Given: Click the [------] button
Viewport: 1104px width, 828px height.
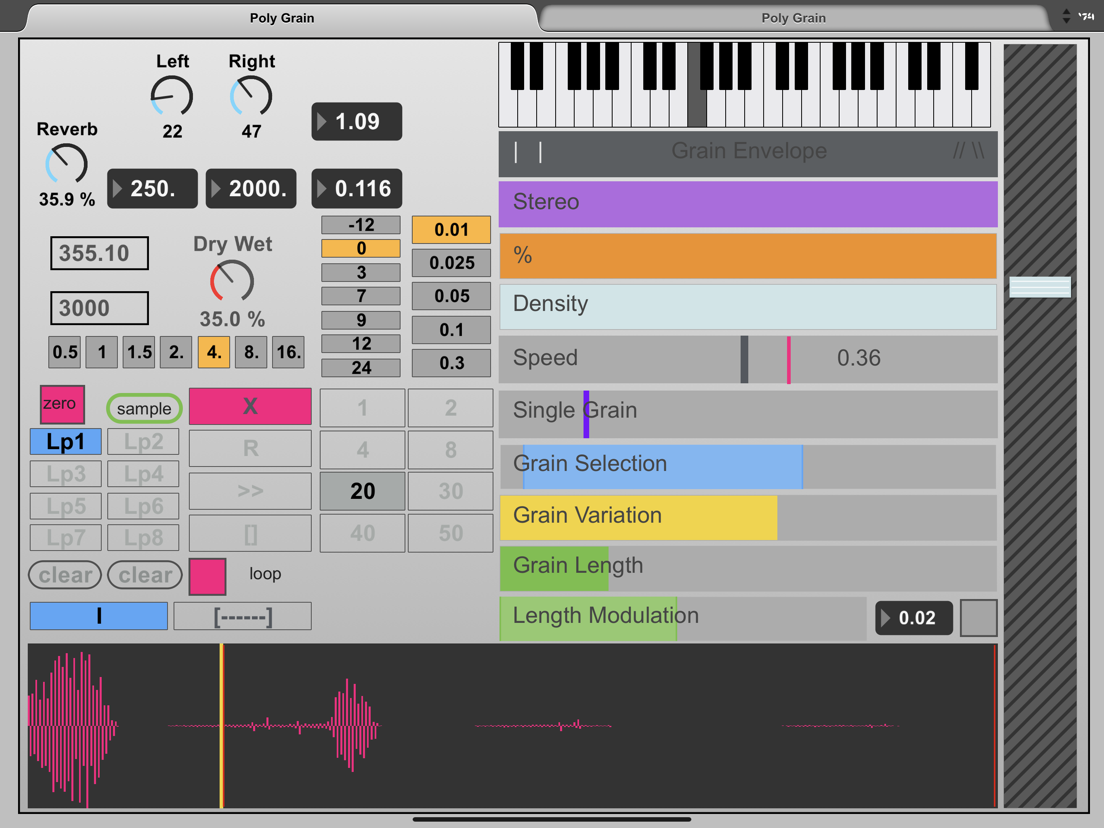Looking at the screenshot, I should point(242,616).
